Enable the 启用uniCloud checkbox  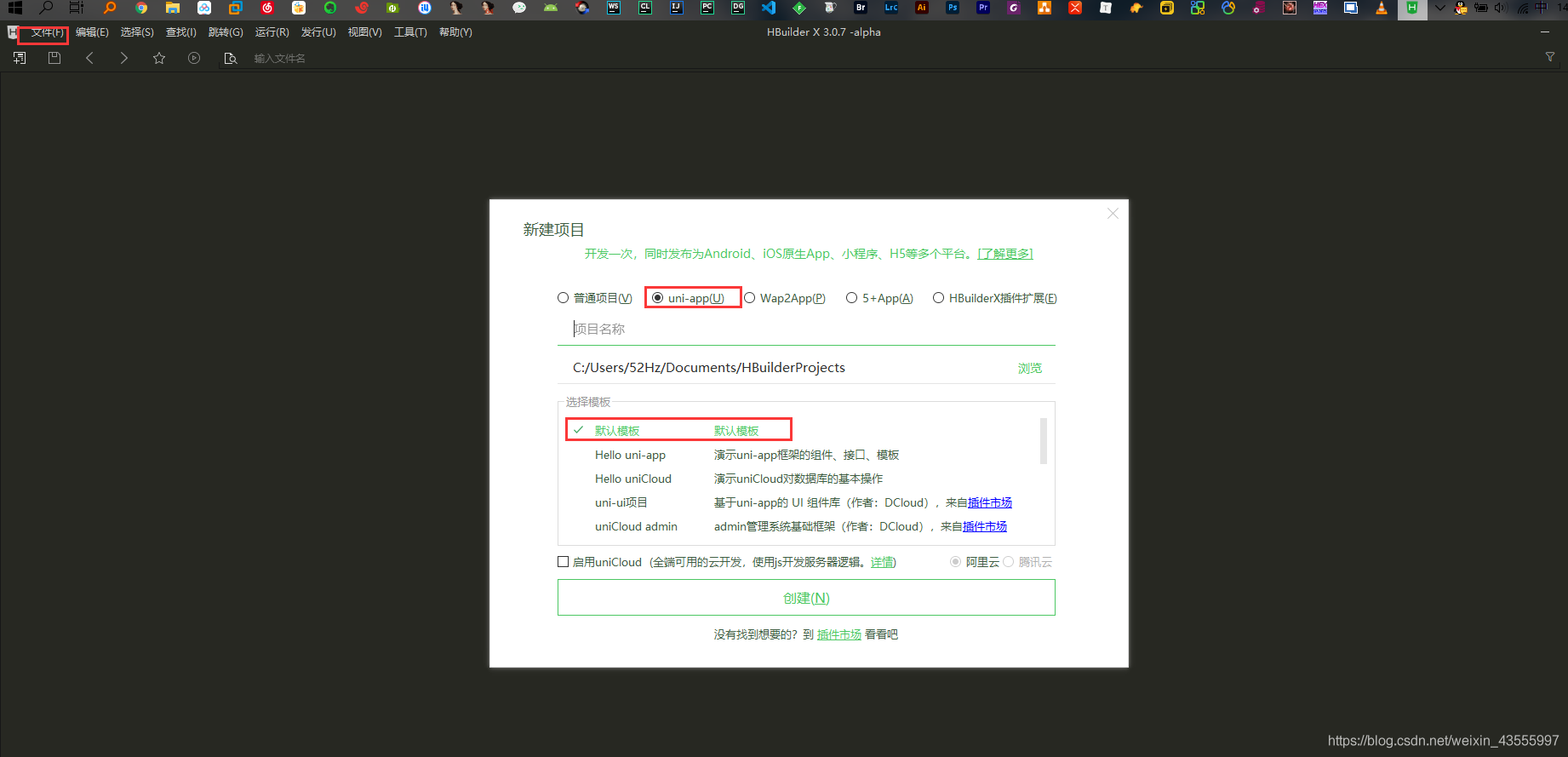(564, 562)
